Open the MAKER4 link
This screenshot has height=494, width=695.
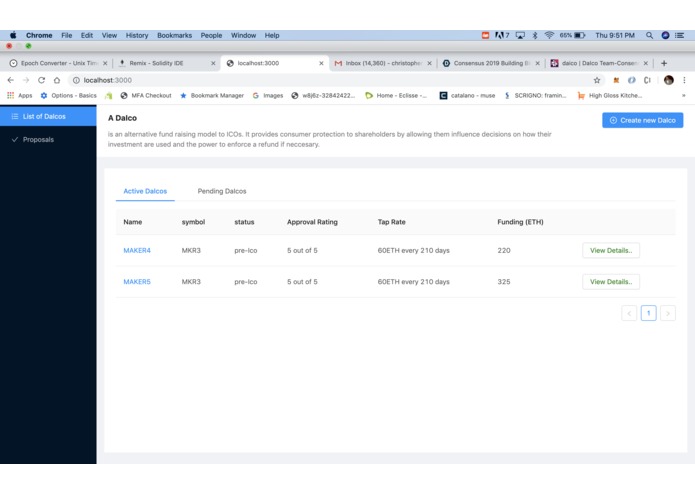click(x=137, y=250)
